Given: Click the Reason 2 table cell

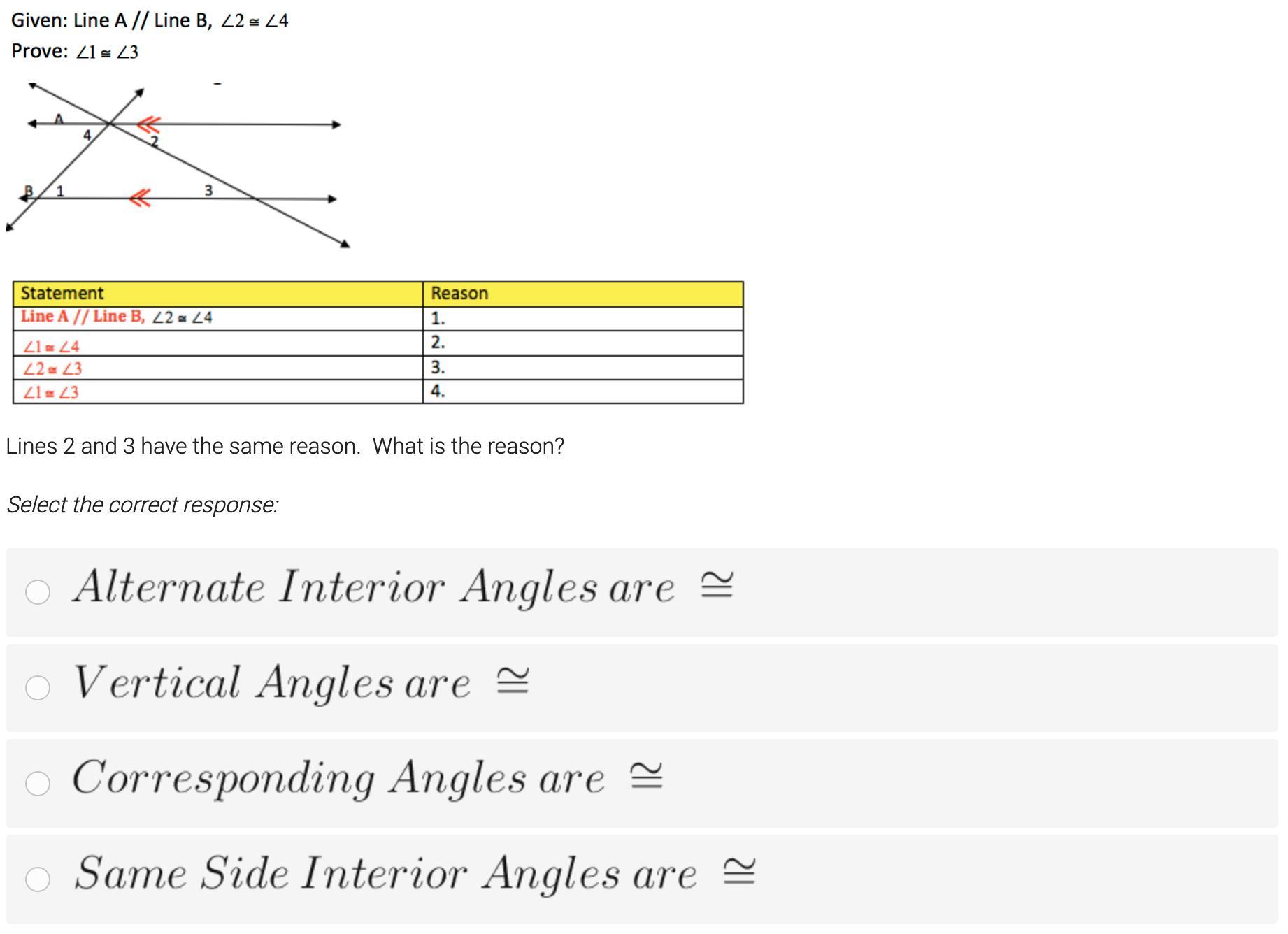Looking at the screenshot, I should click(x=582, y=343).
